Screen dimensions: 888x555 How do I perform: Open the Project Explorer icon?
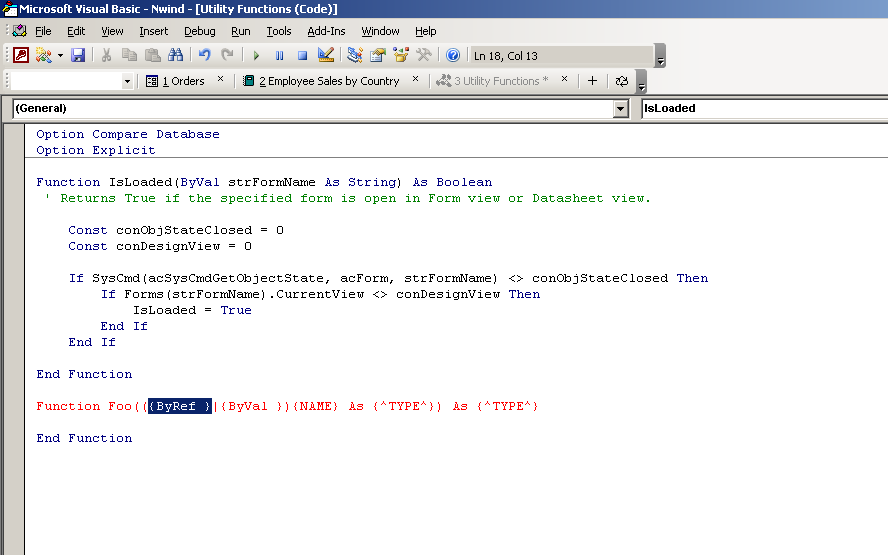point(355,55)
